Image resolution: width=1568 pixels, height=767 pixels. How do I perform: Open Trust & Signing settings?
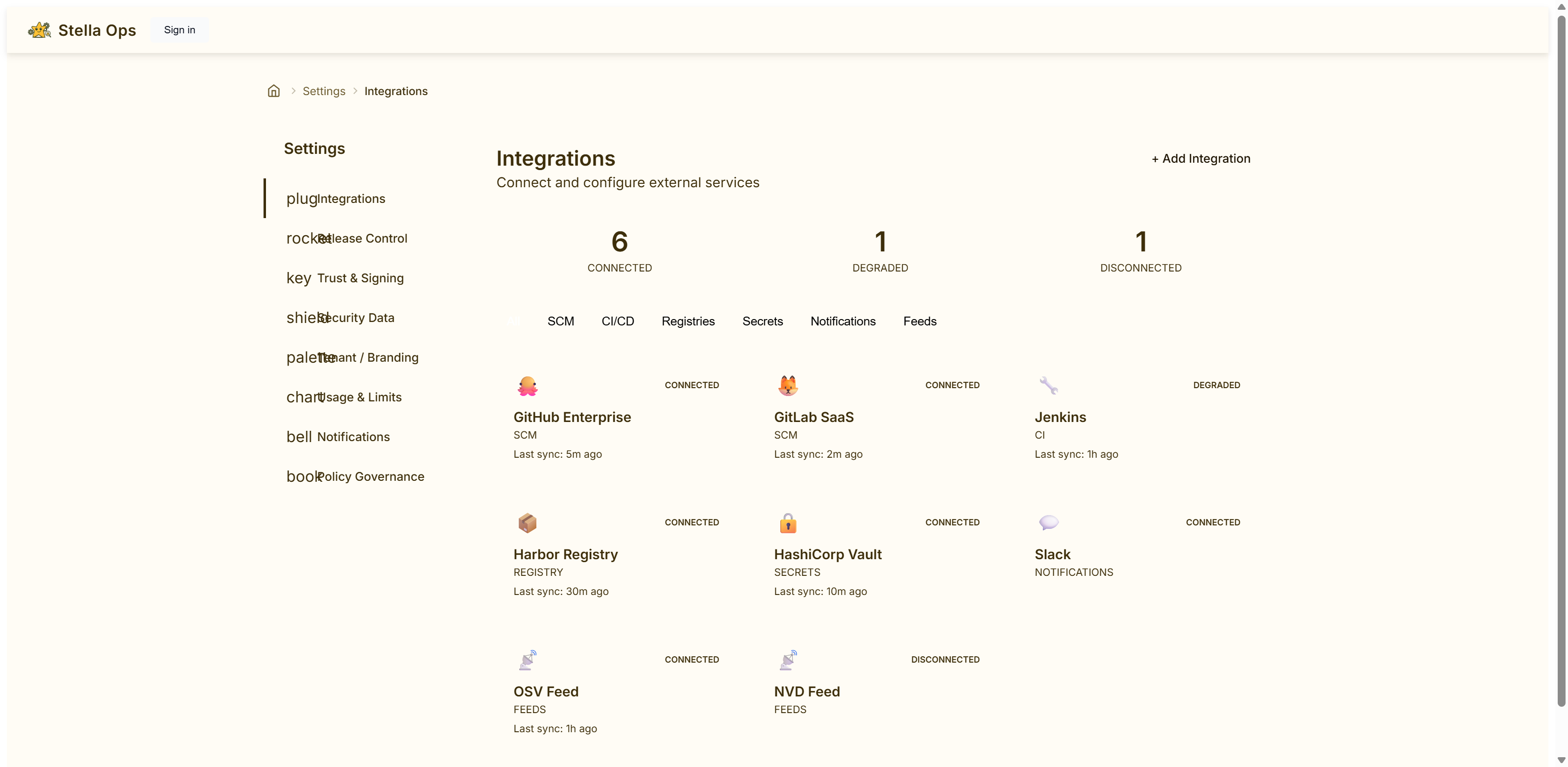pos(360,278)
